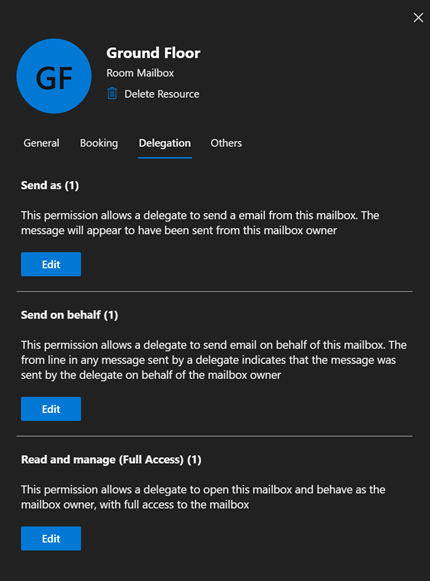
Task: Click the GF avatar circle
Action: [x=54, y=76]
